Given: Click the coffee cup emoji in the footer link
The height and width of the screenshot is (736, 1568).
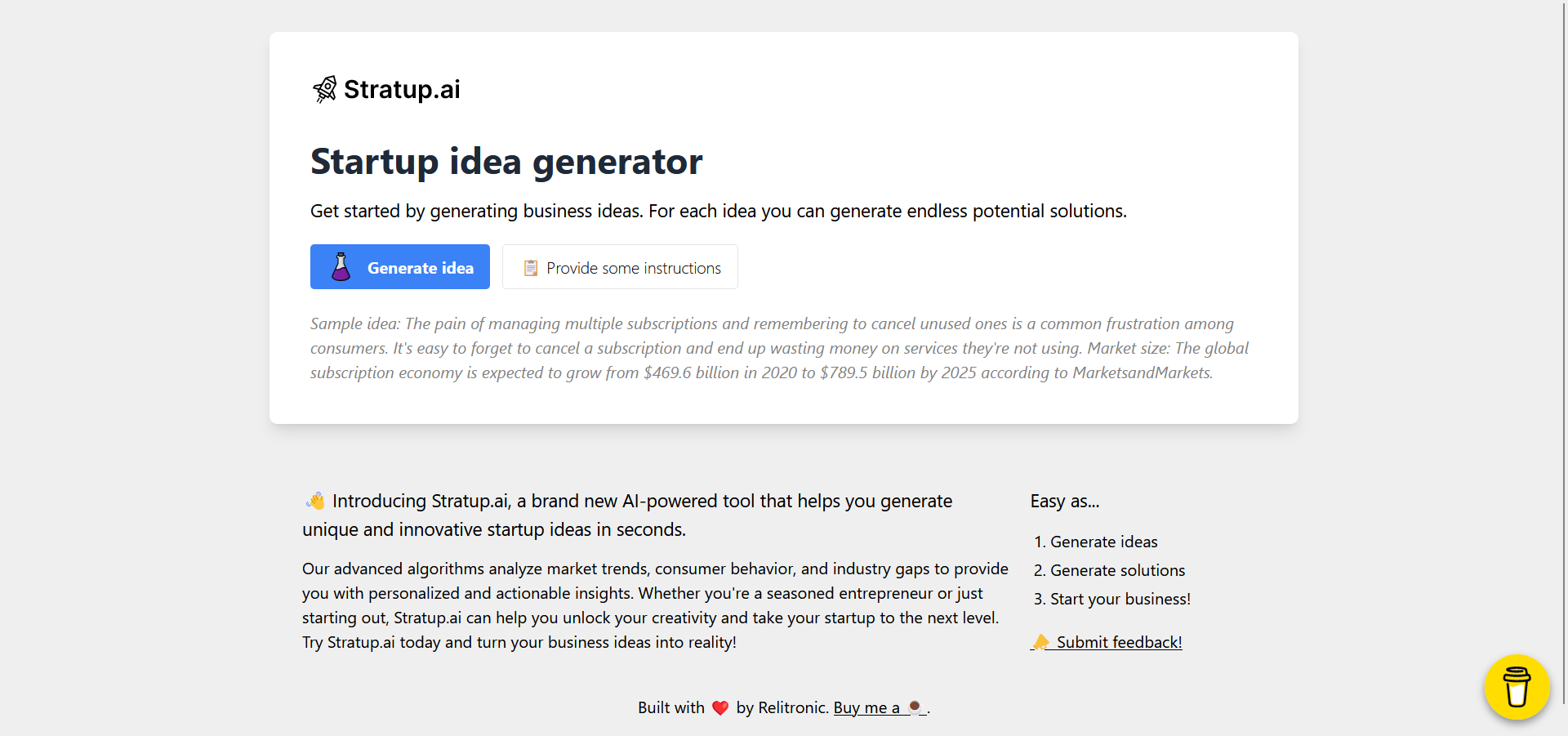Looking at the screenshot, I should [x=915, y=707].
